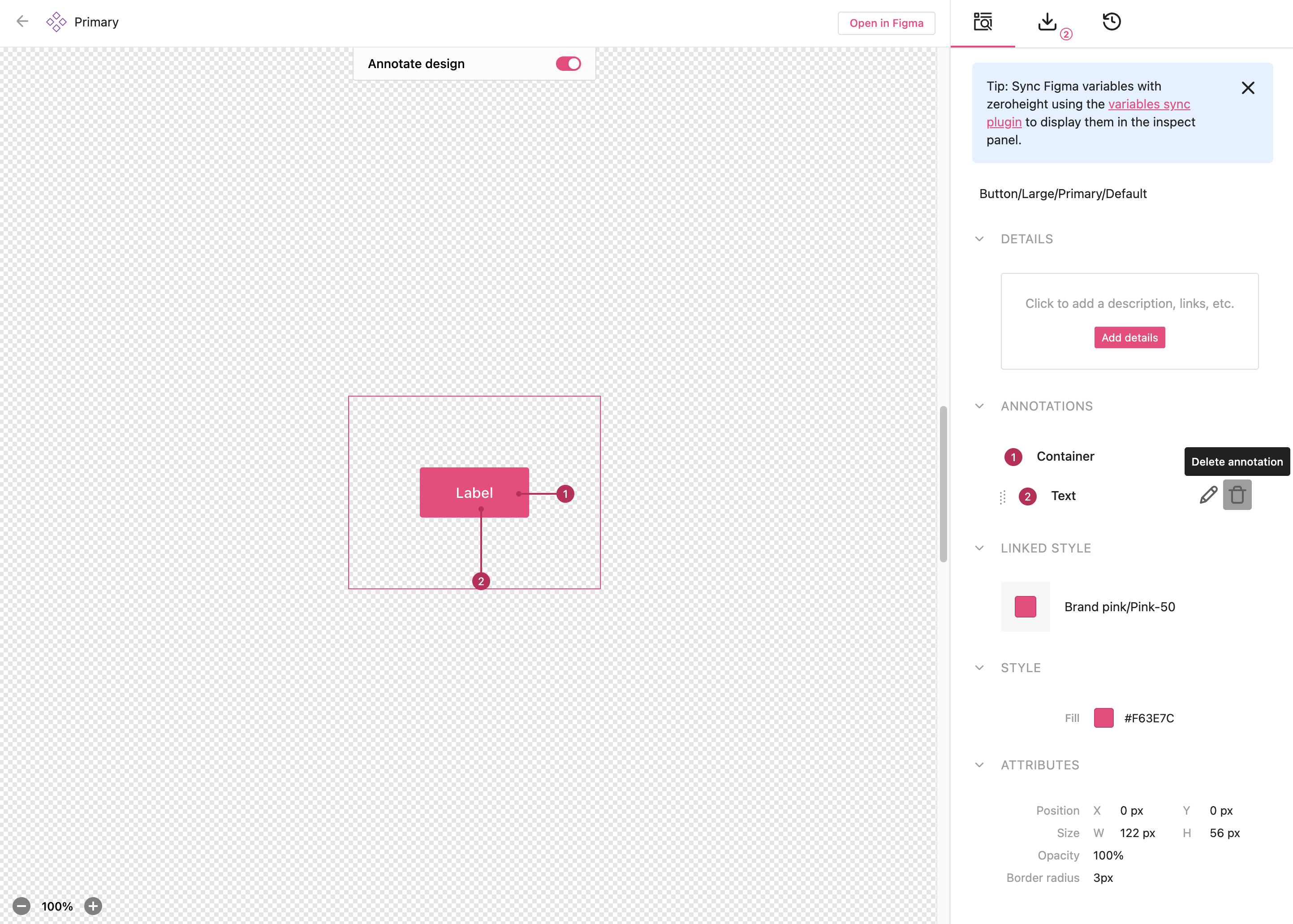The height and width of the screenshot is (924, 1293).
Task: Click the #F63E7C hex value
Action: tap(1149, 719)
